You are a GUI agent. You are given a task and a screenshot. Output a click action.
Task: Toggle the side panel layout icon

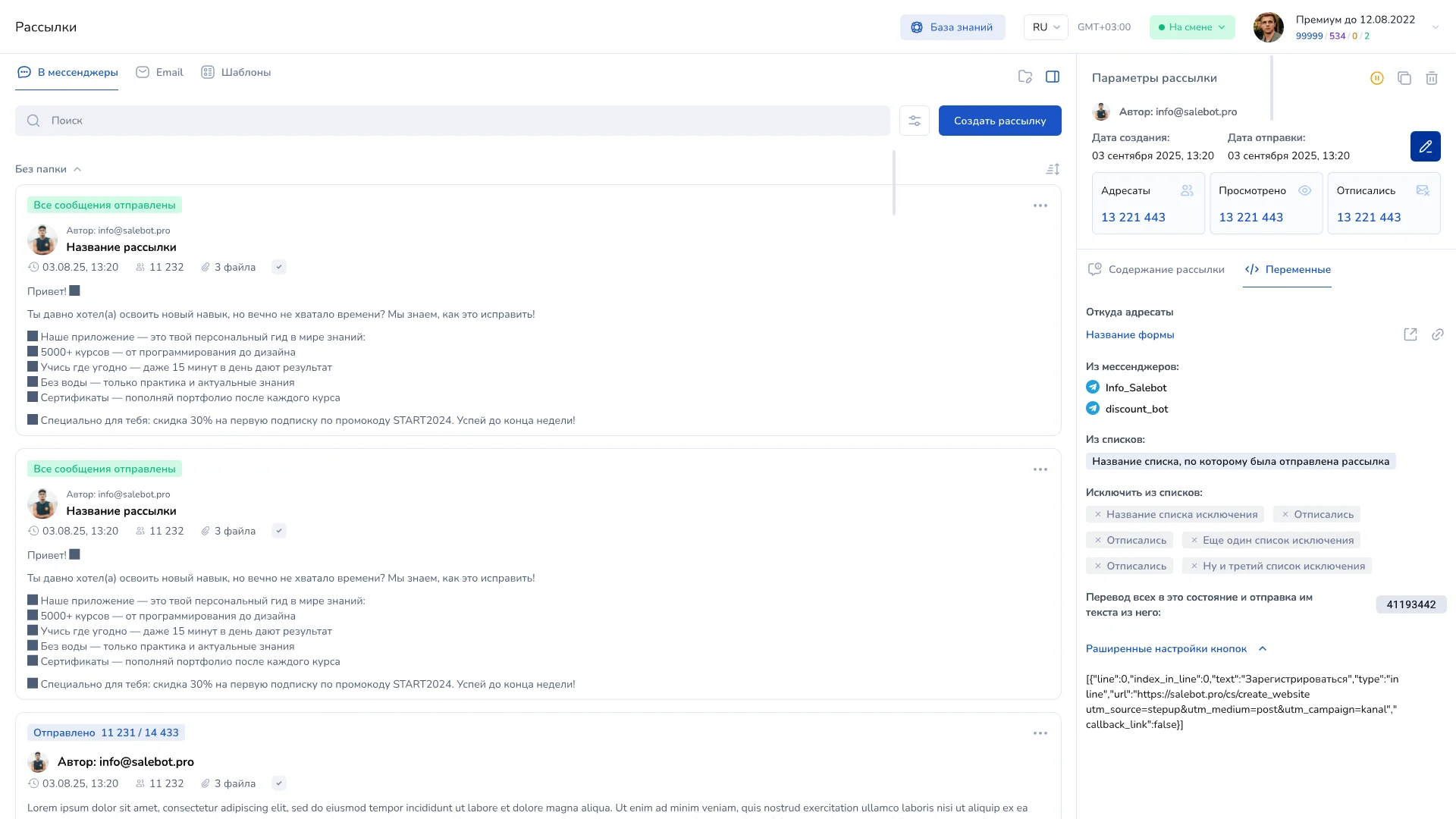1053,77
